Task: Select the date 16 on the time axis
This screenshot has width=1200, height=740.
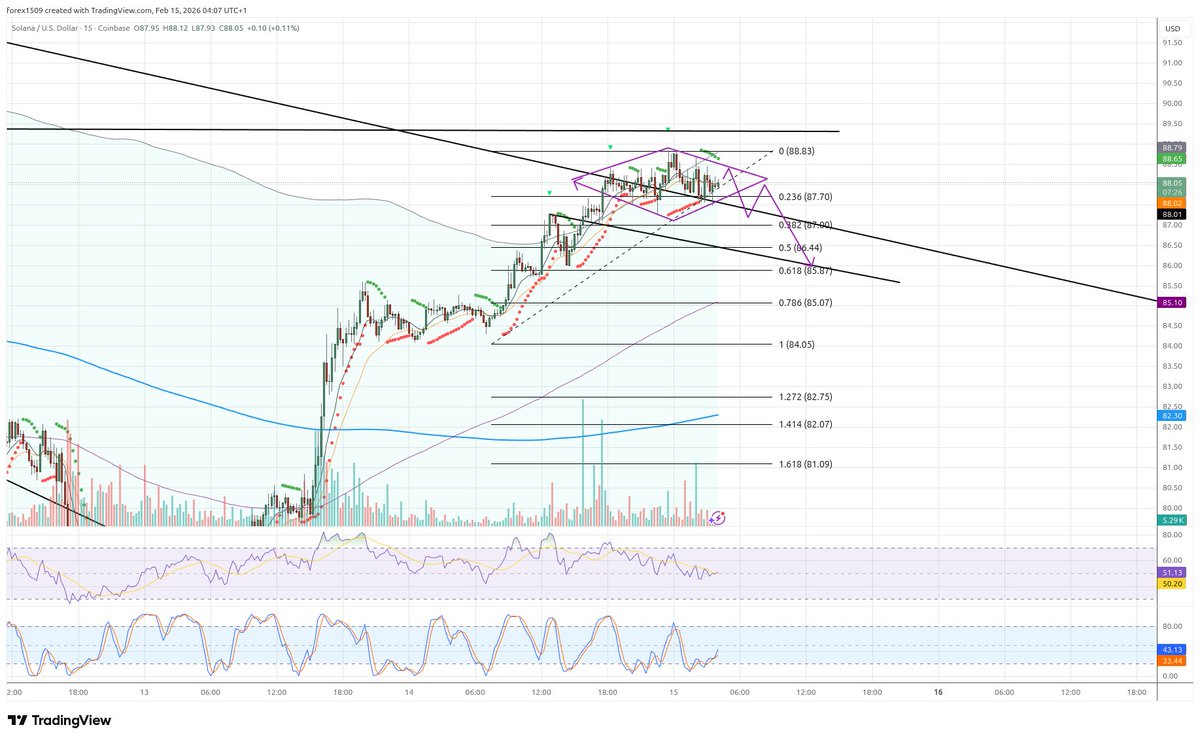Action: 937,691
